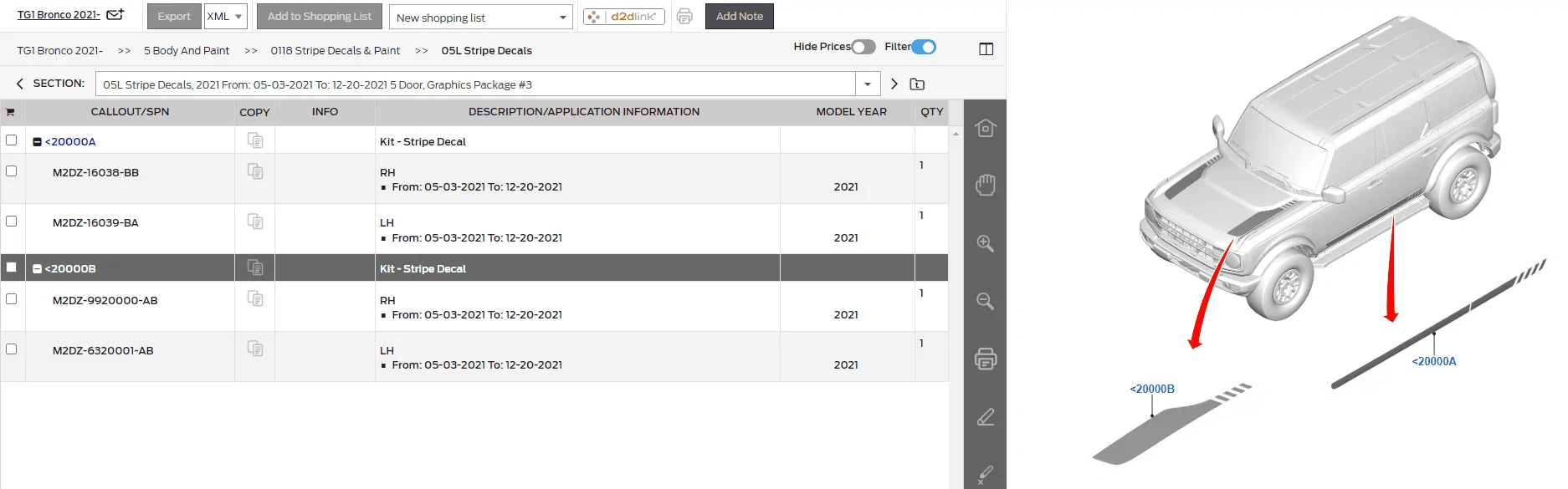The image size is (1568, 489).
Task: Check the M2DZ-16039-BA row checkbox
Action: (x=12, y=221)
